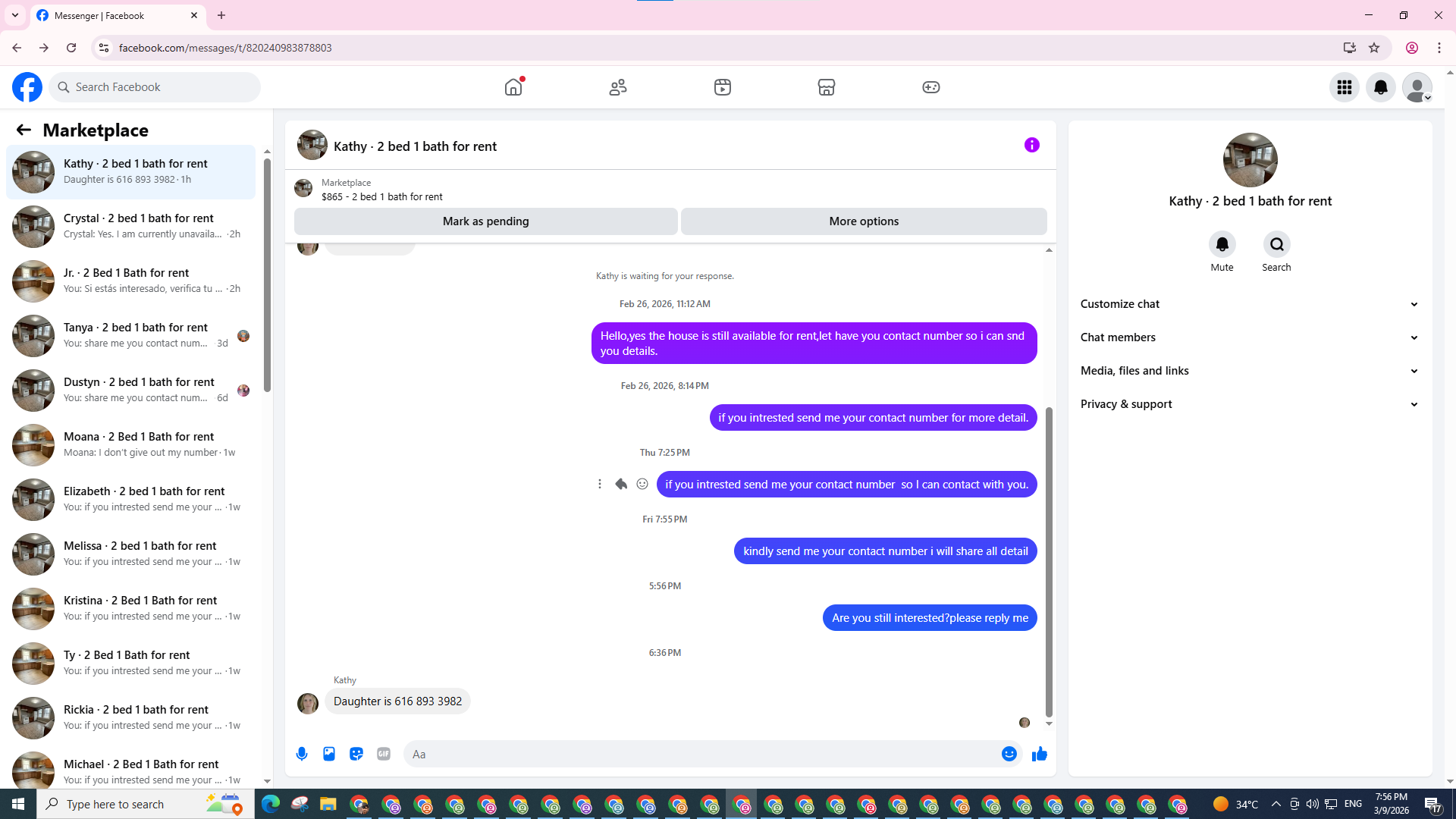1456x819 pixels.
Task: Open the sticker picker icon
Action: click(x=356, y=754)
